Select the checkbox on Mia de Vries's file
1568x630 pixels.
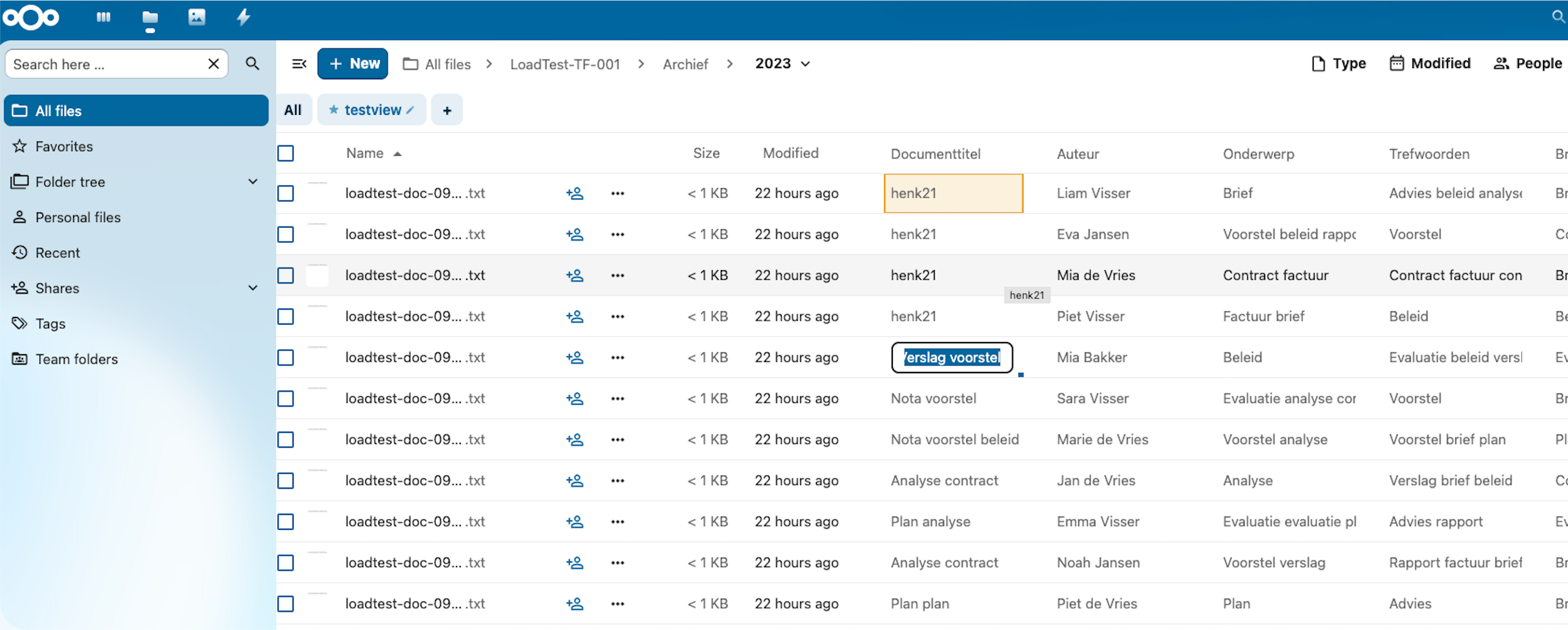[x=286, y=275]
